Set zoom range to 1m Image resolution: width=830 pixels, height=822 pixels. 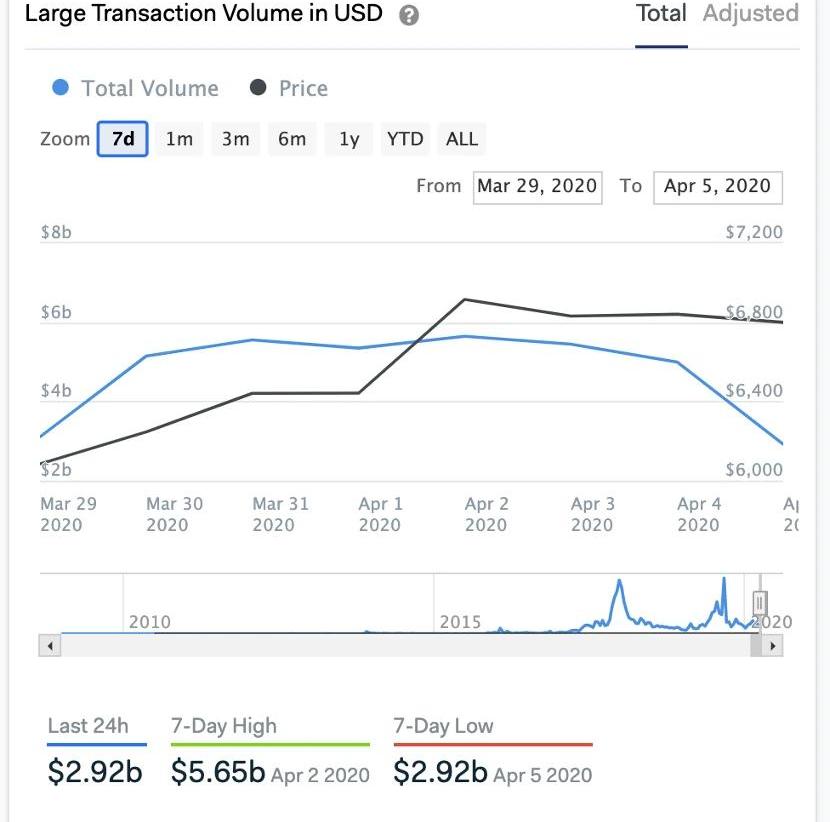click(179, 139)
